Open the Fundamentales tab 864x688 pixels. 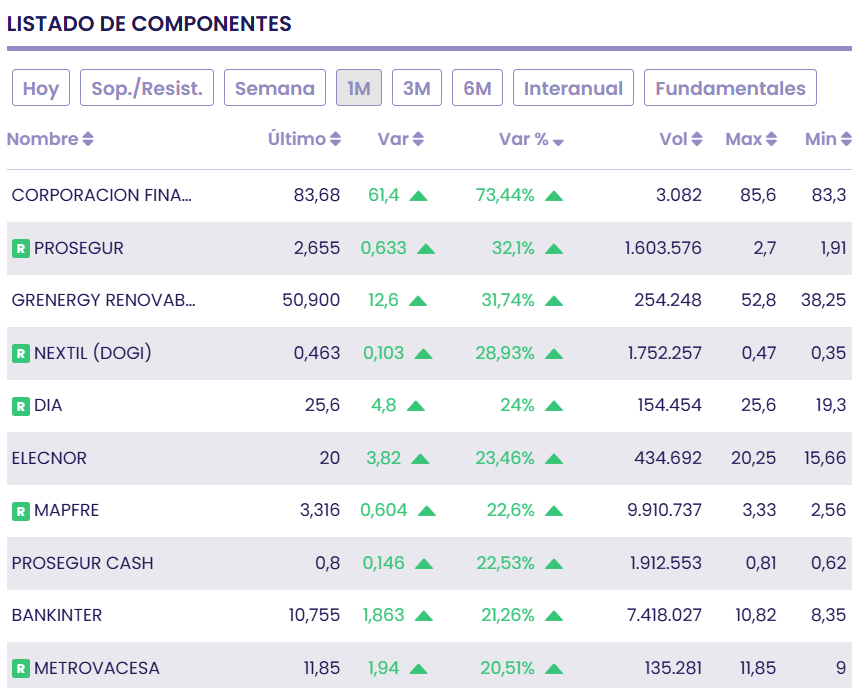[730, 88]
